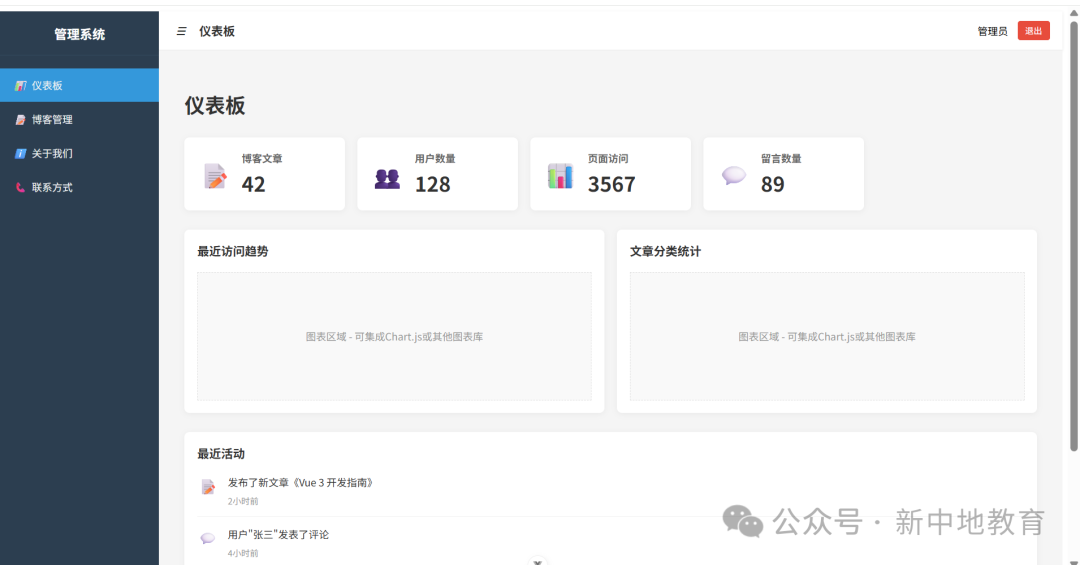Click the value 128 in users card
This screenshot has height=565, width=1080.
433,184
